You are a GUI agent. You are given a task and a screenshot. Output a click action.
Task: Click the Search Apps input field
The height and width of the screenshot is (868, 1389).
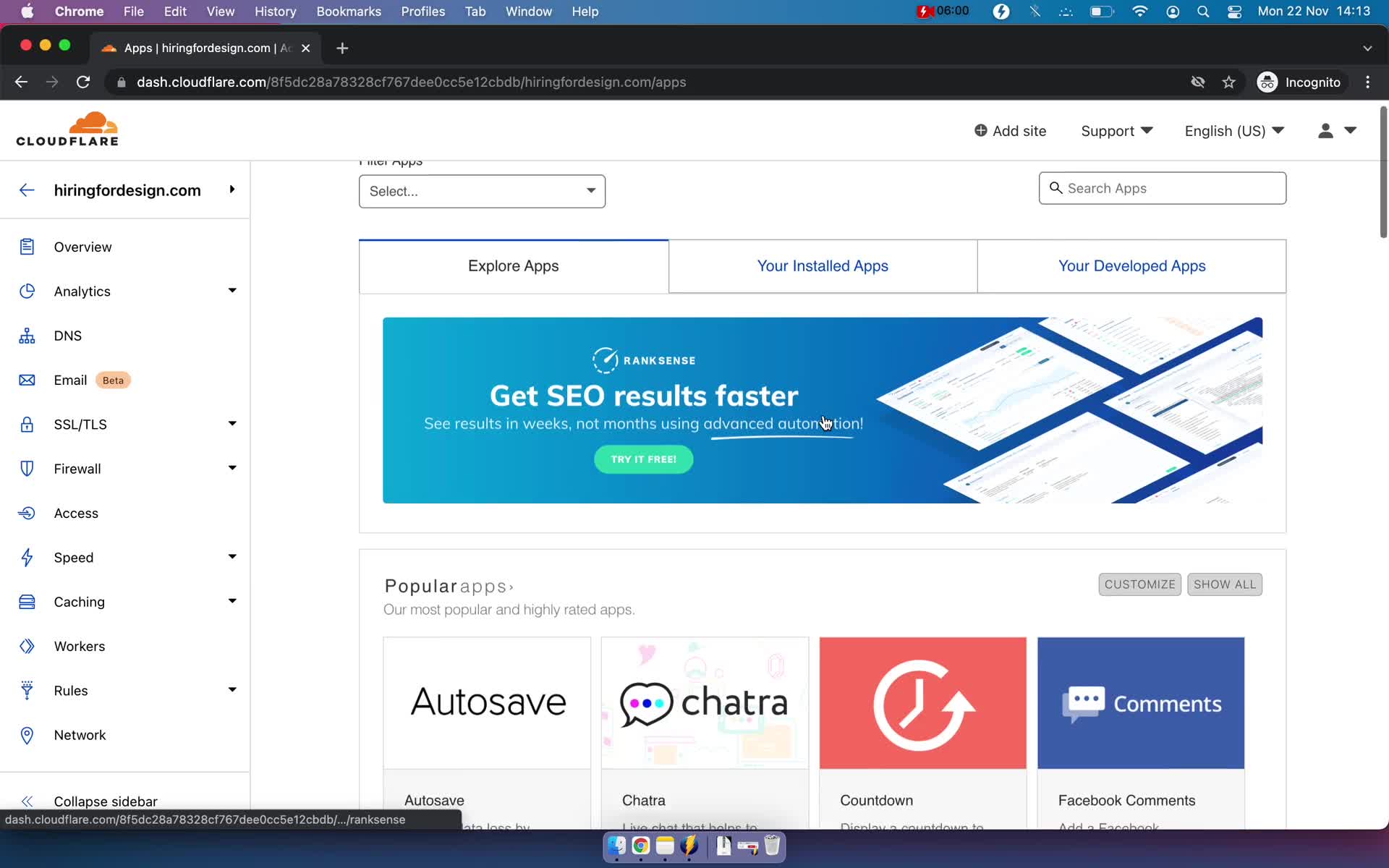point(1162,189)
